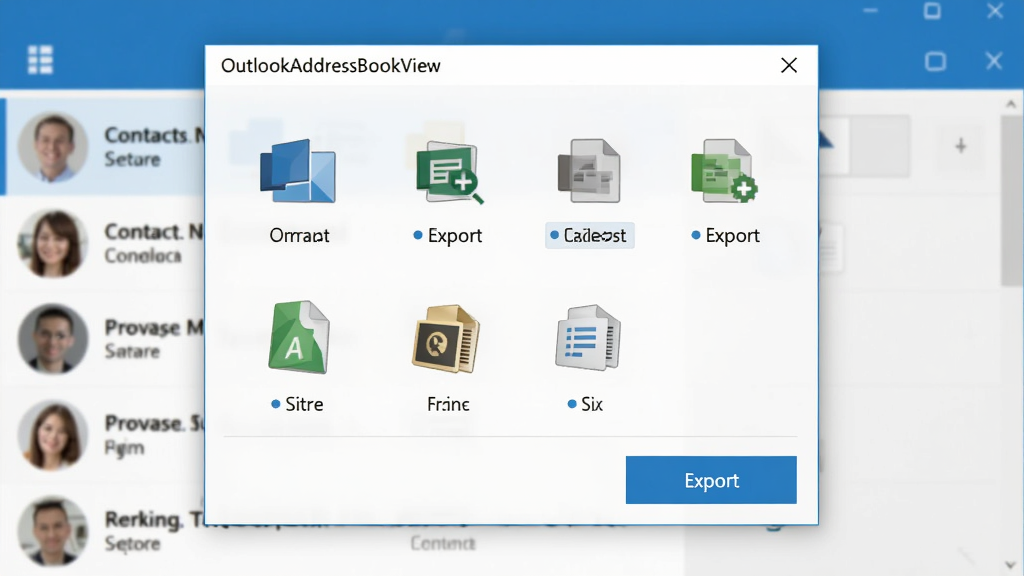The height and width of the screenshot is (576, 1024).
Task: Click the scrollbar up arrow
Action: click(1011, 104)
